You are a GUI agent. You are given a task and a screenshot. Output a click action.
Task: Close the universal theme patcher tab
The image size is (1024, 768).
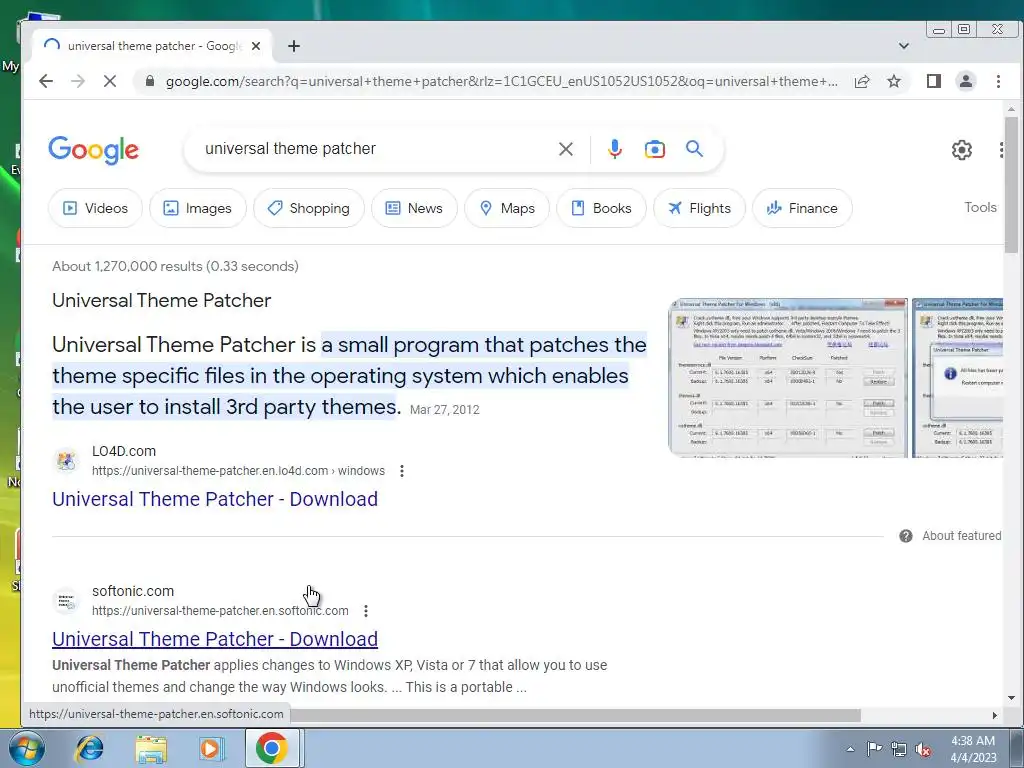pyautogui.click(x=256, y=46)
